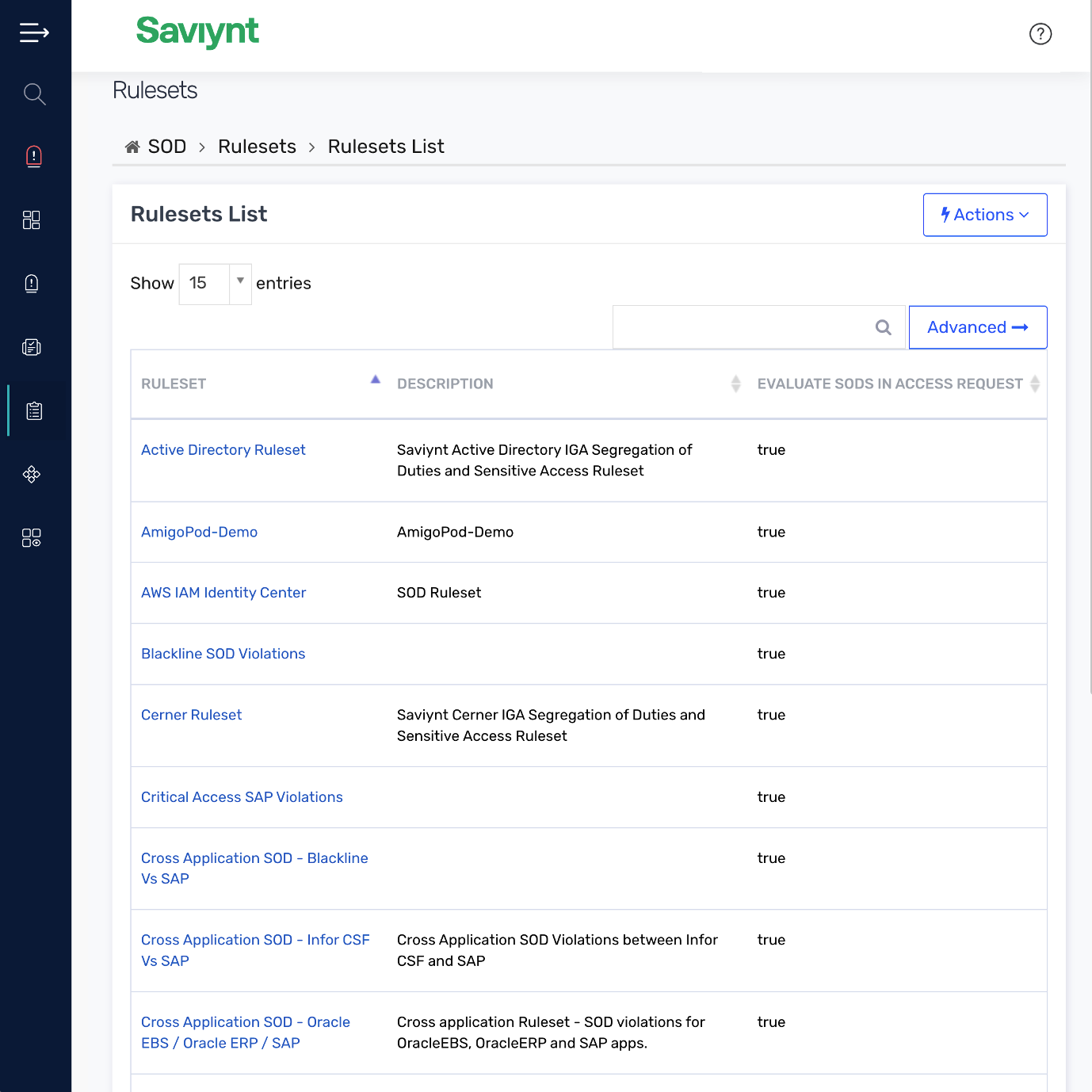1092x1092 pixels.
Task: Open AWS IAM Identity Center ruleset
Action: pyautogui.click(x=223, y=593)
